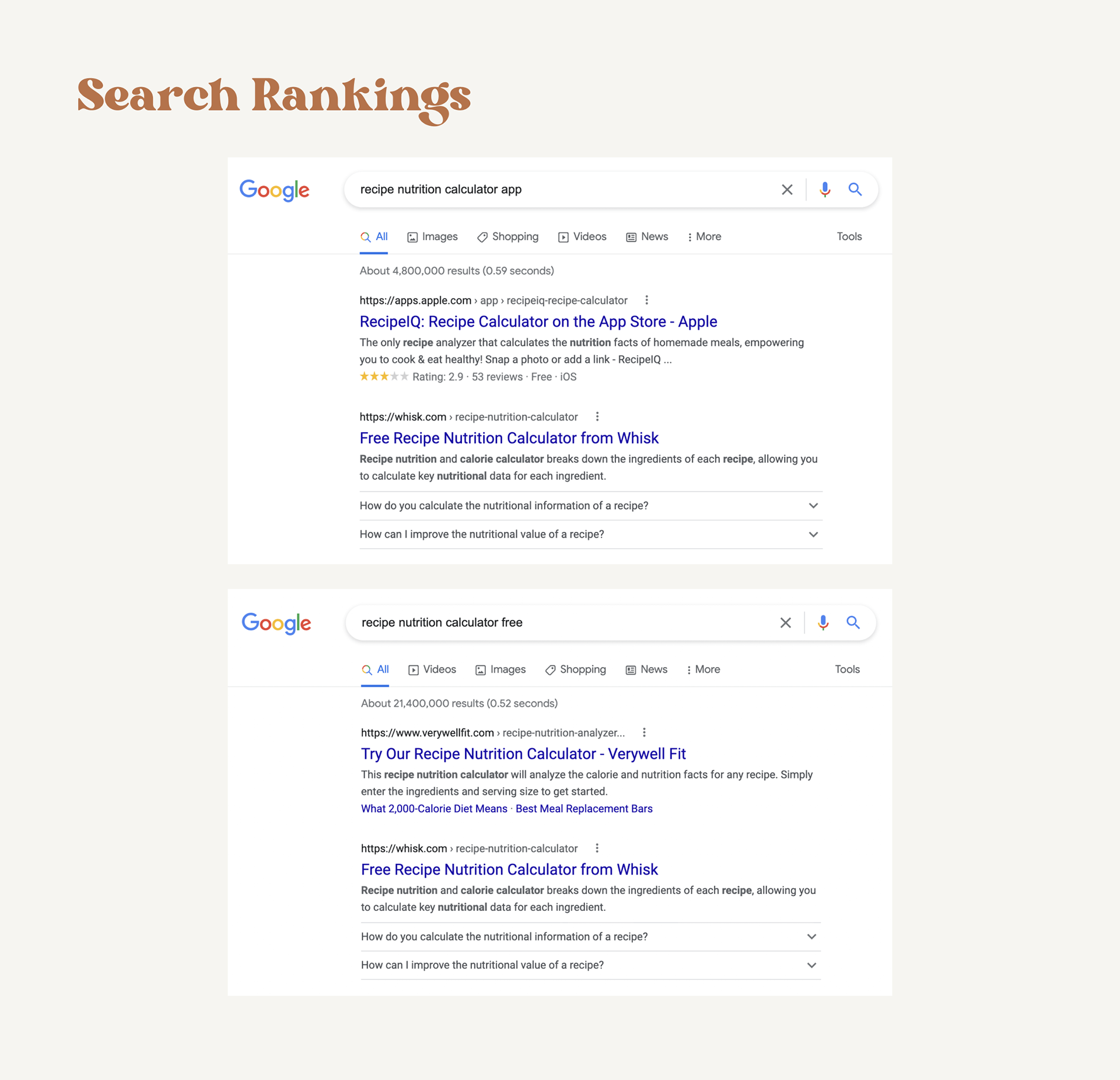The height and width of the screenshot is (1080, 1120).
Task: Expand 'How can I improve the nutritional value' in bottom results
Action: pyautogui.click(x=591, y=965)
